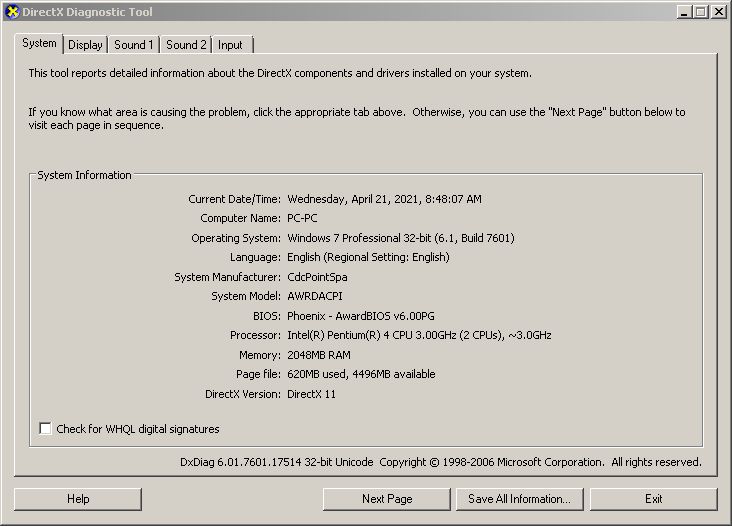Open the Sound 2 tab
732x526 pixels.
click(x=186, y=45)
